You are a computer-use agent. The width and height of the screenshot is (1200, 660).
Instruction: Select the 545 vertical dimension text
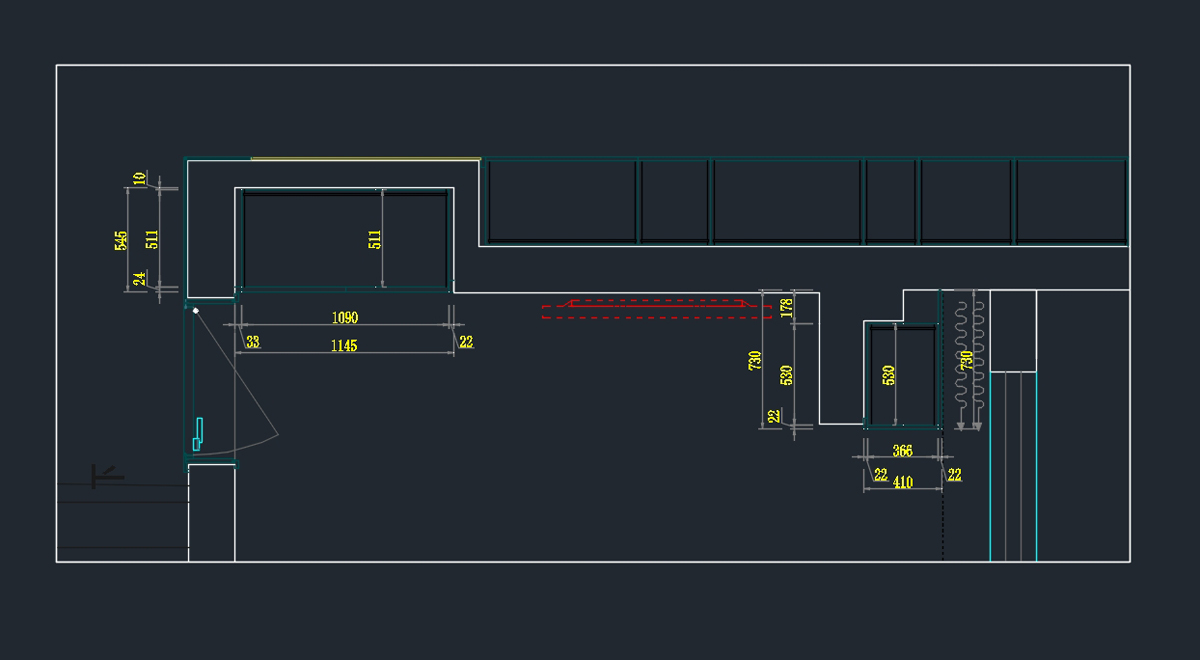pos(121,240)
